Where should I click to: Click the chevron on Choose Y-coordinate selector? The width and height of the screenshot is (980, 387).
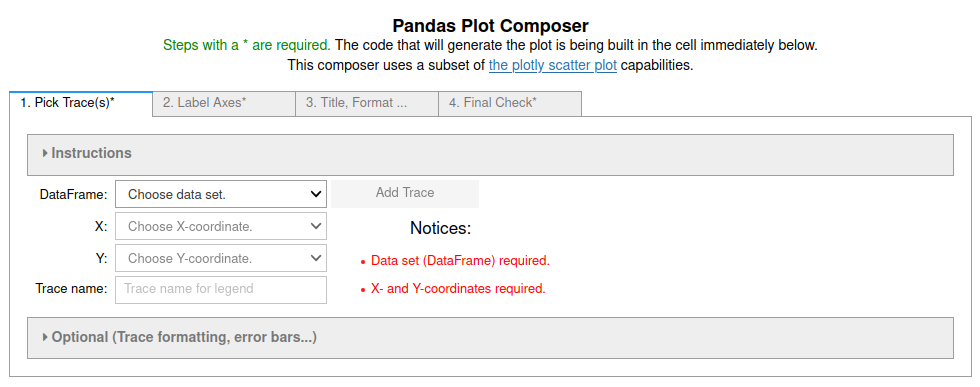[x=316, y=258]
